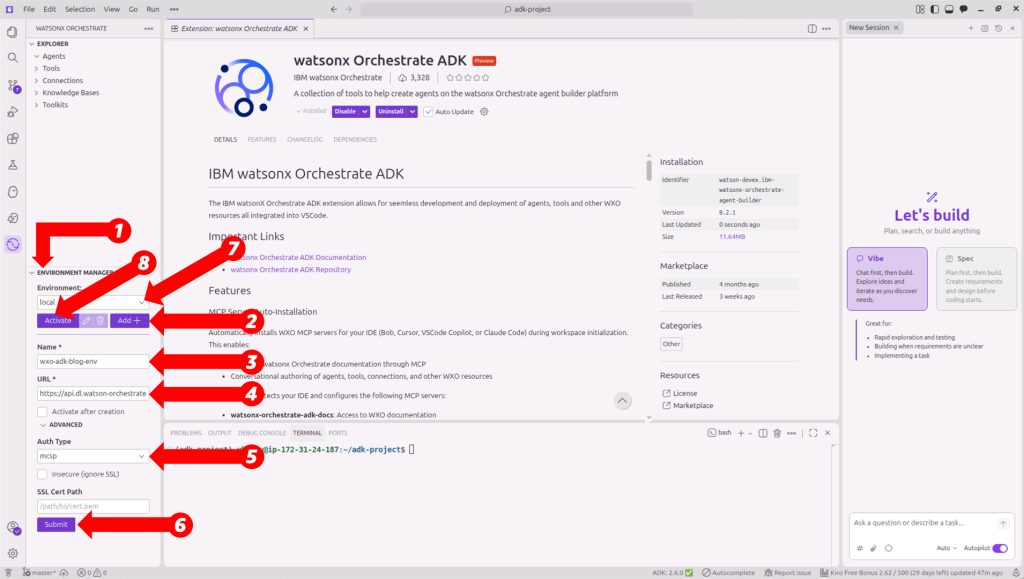Switch to the FEATURES tab

pyautogui.click(x=261, y=139)
